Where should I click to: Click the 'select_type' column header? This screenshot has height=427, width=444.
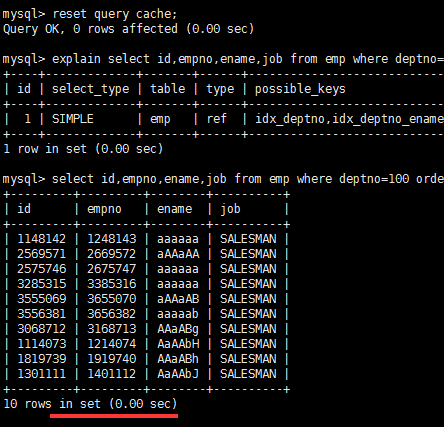[90, 89]
